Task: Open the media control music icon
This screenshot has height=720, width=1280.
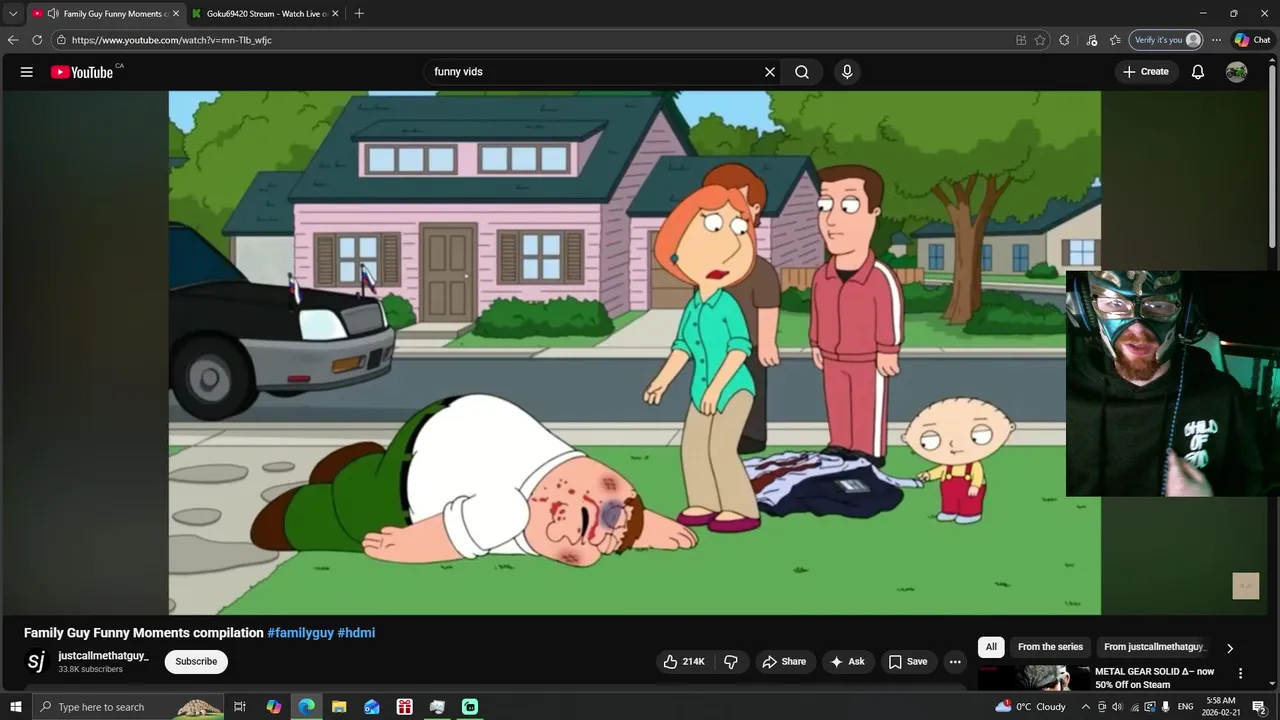Action: [x=1091, y=40]
